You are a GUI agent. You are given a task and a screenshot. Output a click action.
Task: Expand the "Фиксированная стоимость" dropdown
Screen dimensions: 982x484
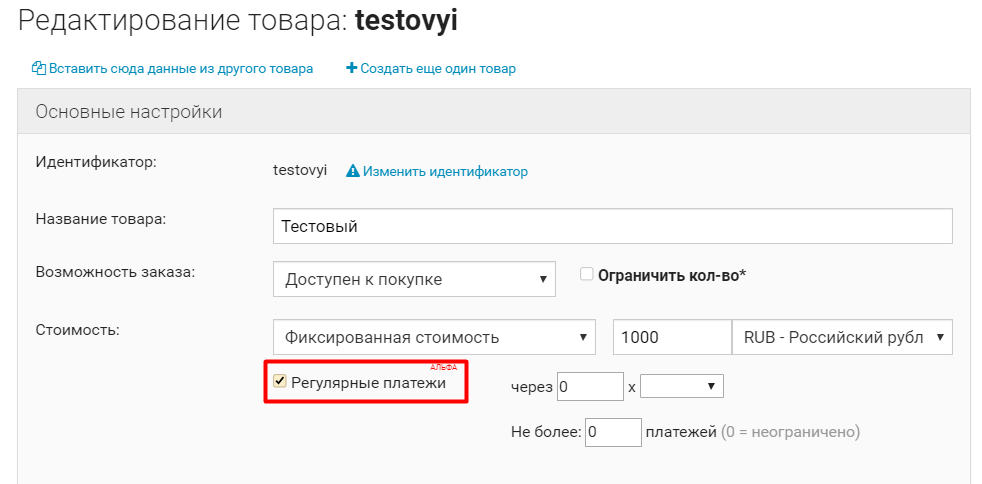(434, 337)
